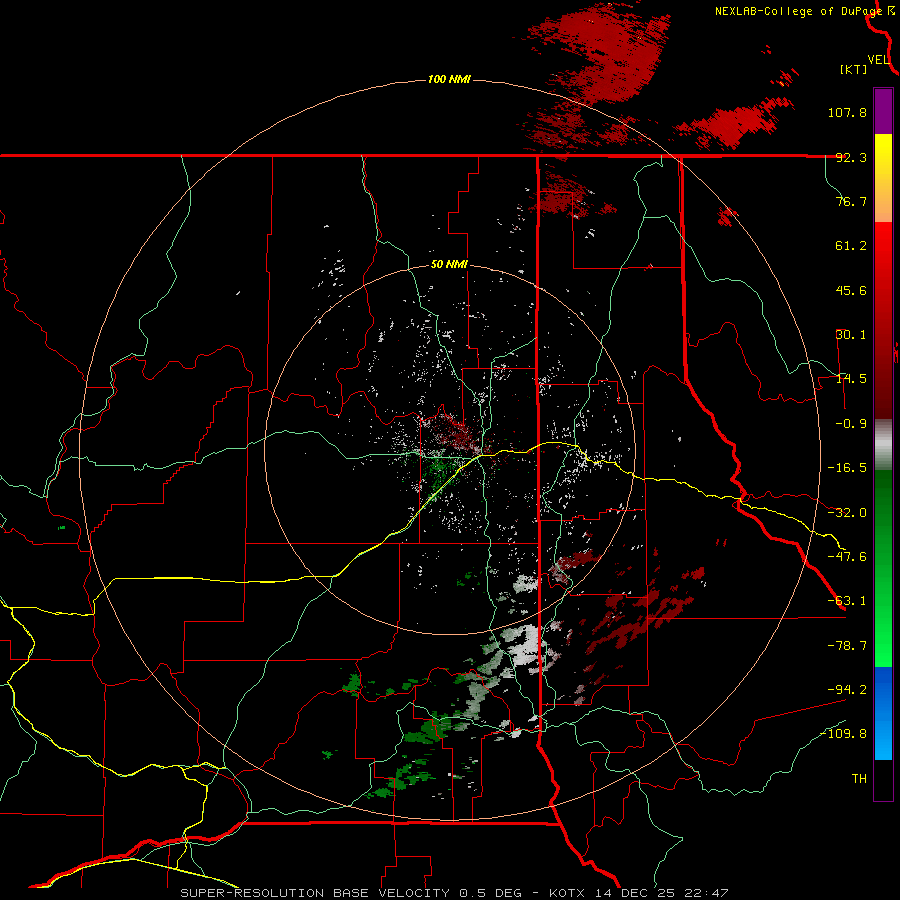Pick the dark TH segment below the blue
The image size is (900, 900).
click(883, 780)
